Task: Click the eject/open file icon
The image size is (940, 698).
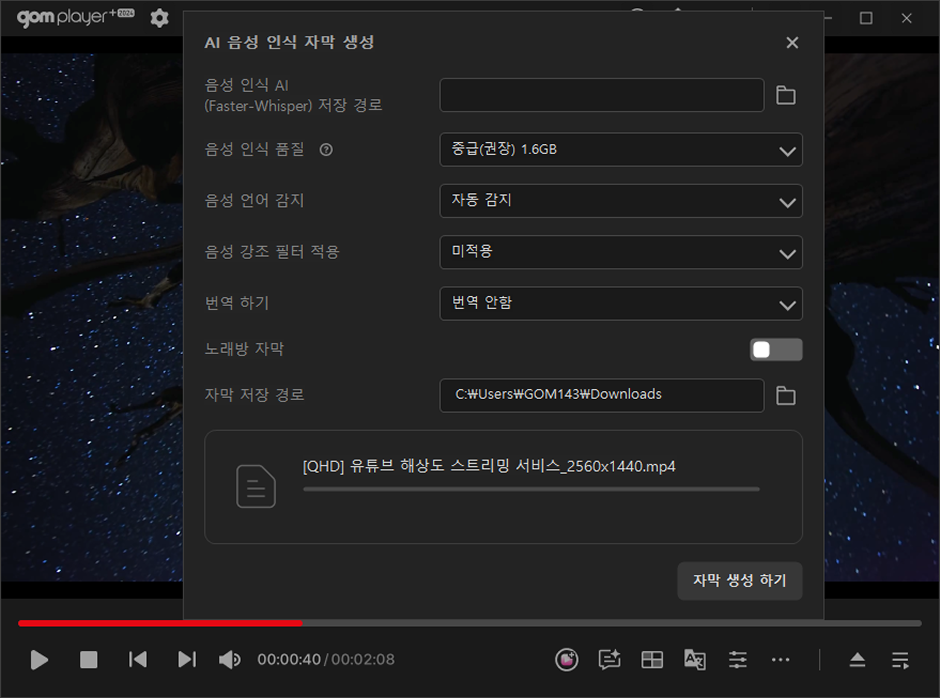Action: [x=858, y=660]
